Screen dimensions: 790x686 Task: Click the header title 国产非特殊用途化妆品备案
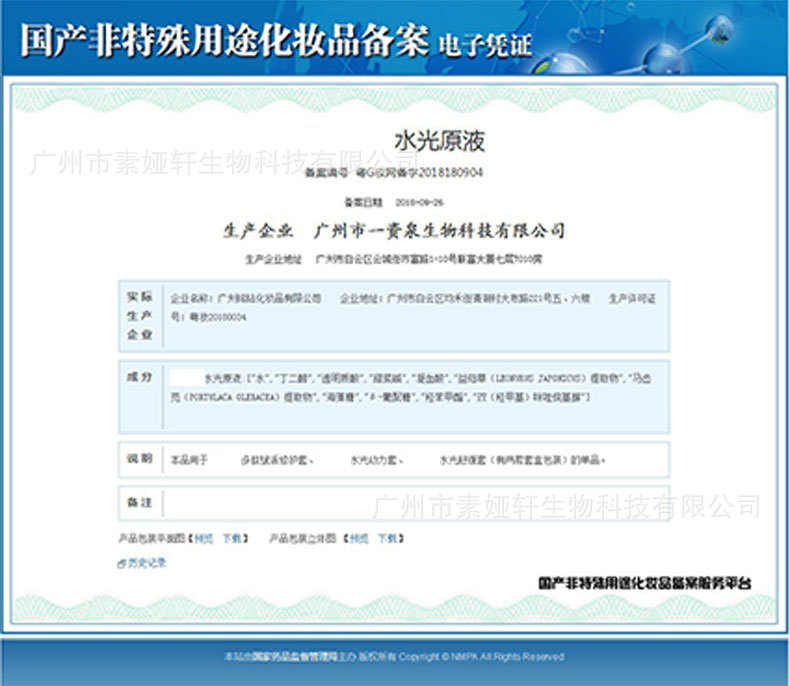click(x=225, y=40)
